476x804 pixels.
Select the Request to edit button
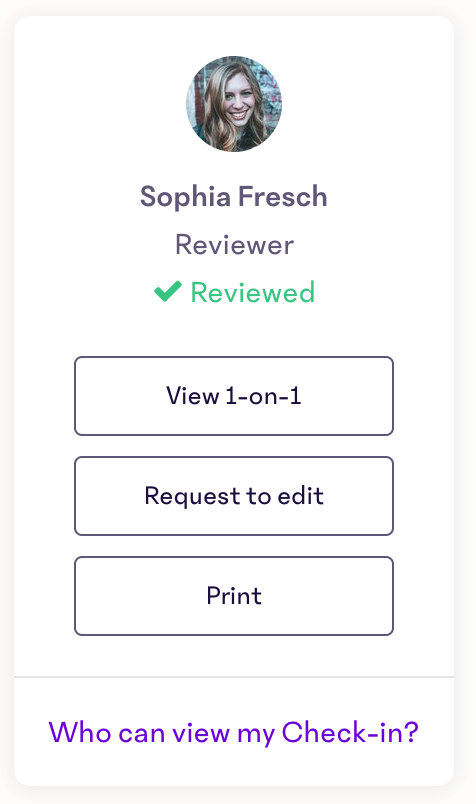click(234, 496)
